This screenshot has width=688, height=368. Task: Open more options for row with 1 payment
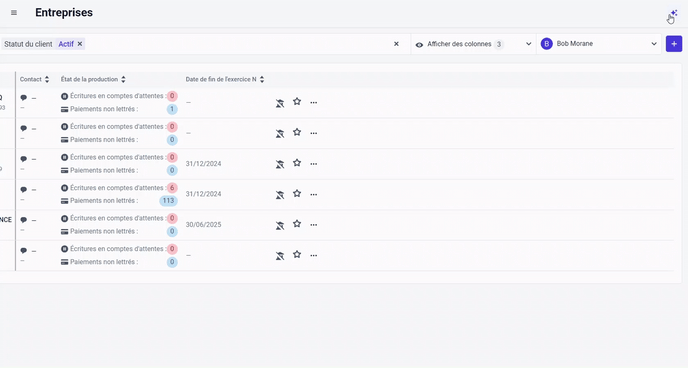tap(314, 103)
